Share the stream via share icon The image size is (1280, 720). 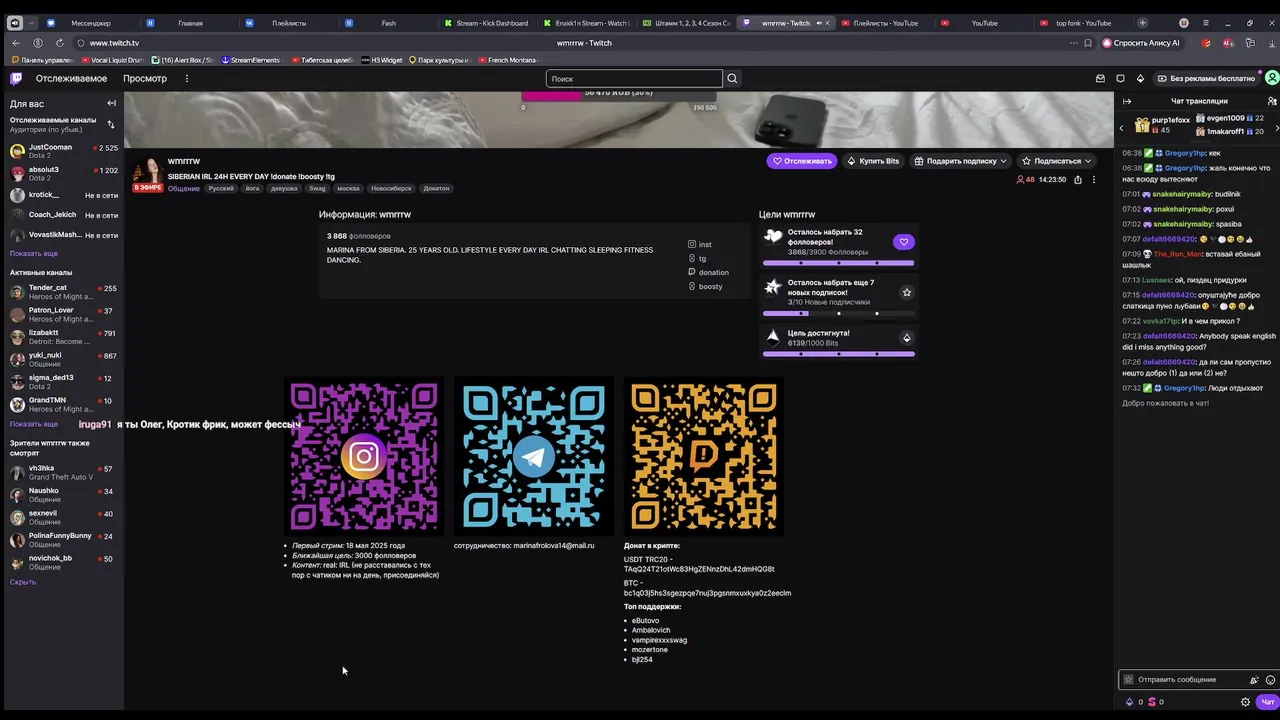tap(1077, 180)
